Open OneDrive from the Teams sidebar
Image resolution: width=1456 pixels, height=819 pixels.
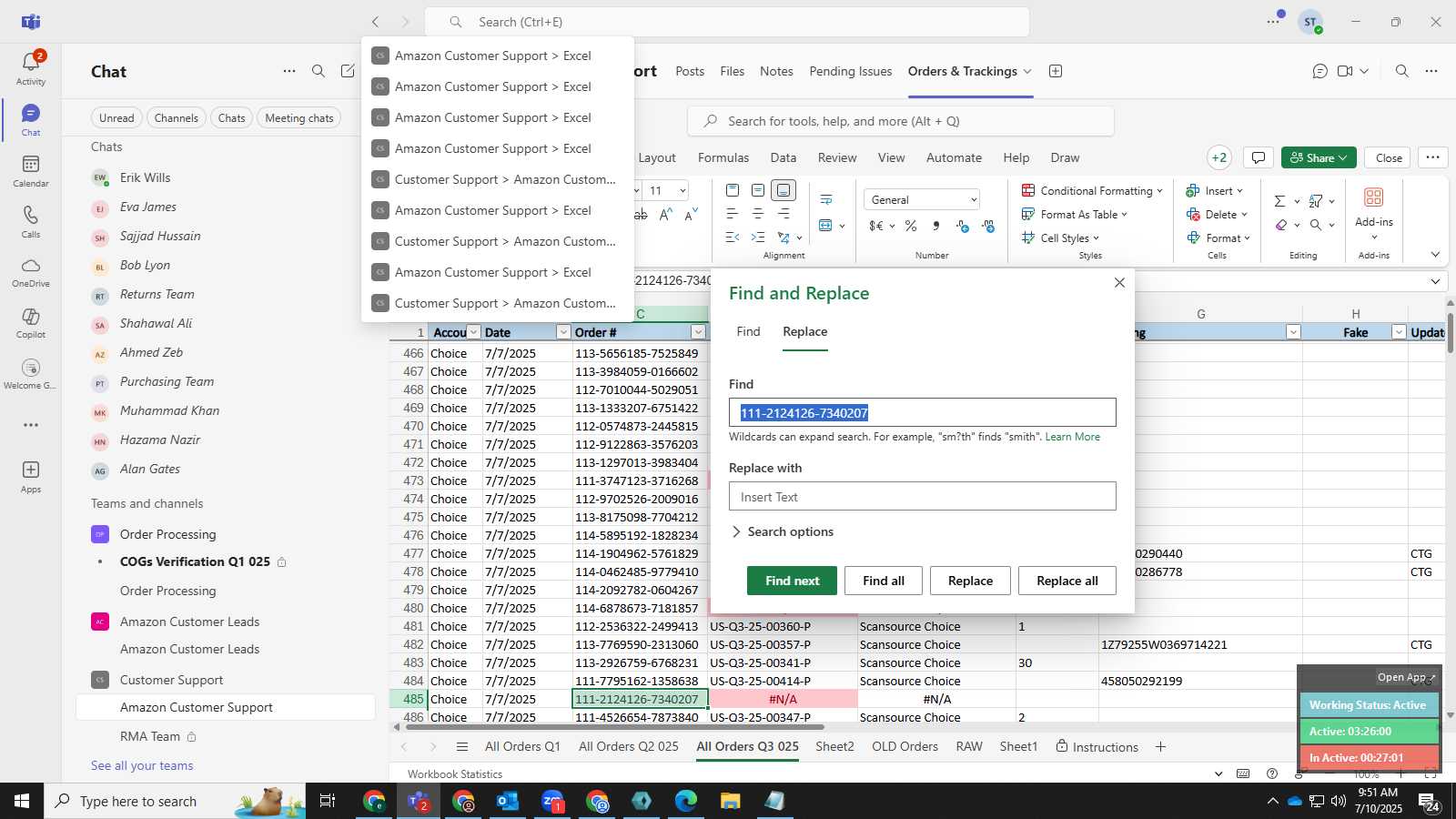pyautogui.click(x=31, y=272)
